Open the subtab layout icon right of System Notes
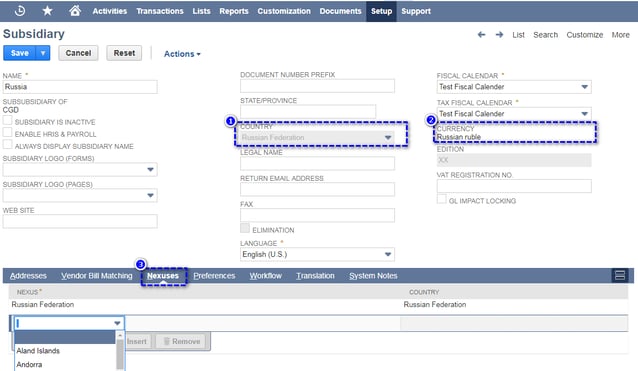 coord(620,275)
